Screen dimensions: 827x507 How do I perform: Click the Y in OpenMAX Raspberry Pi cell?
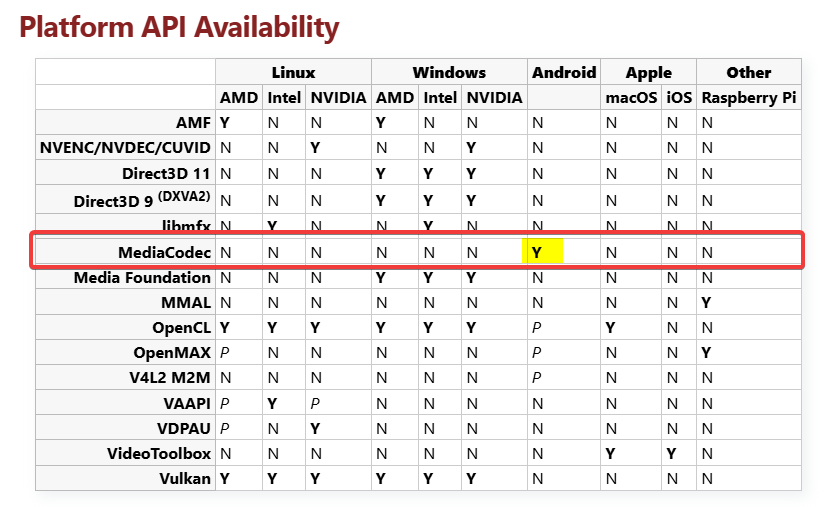point(706,352)
